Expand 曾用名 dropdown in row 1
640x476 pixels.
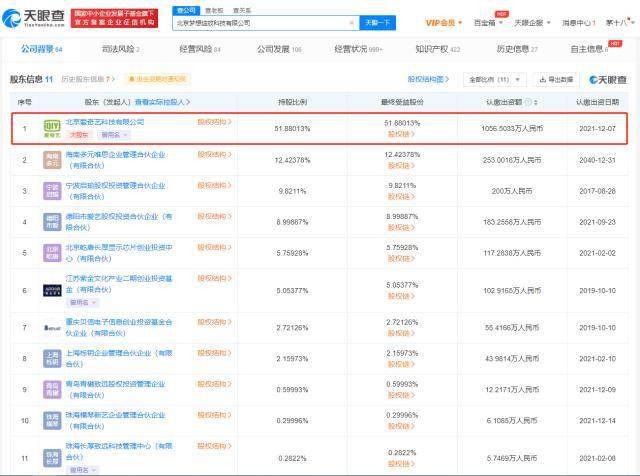coord(114,134)
